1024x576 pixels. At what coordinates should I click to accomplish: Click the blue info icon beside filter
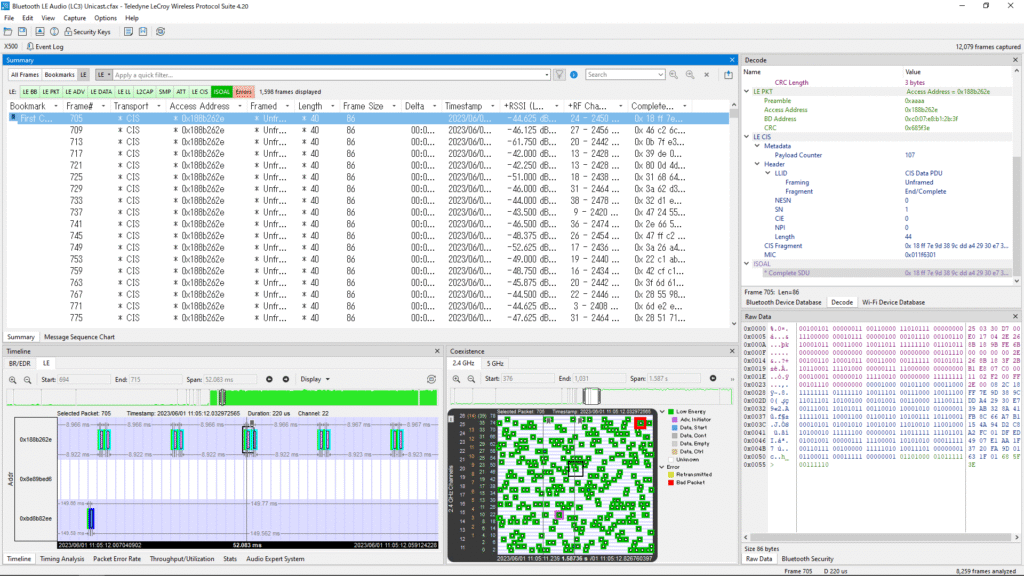[x=575, y=75]
